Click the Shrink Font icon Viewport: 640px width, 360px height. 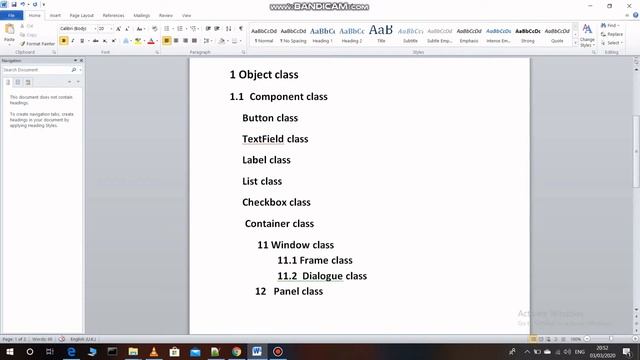click(x=127, y=29)
